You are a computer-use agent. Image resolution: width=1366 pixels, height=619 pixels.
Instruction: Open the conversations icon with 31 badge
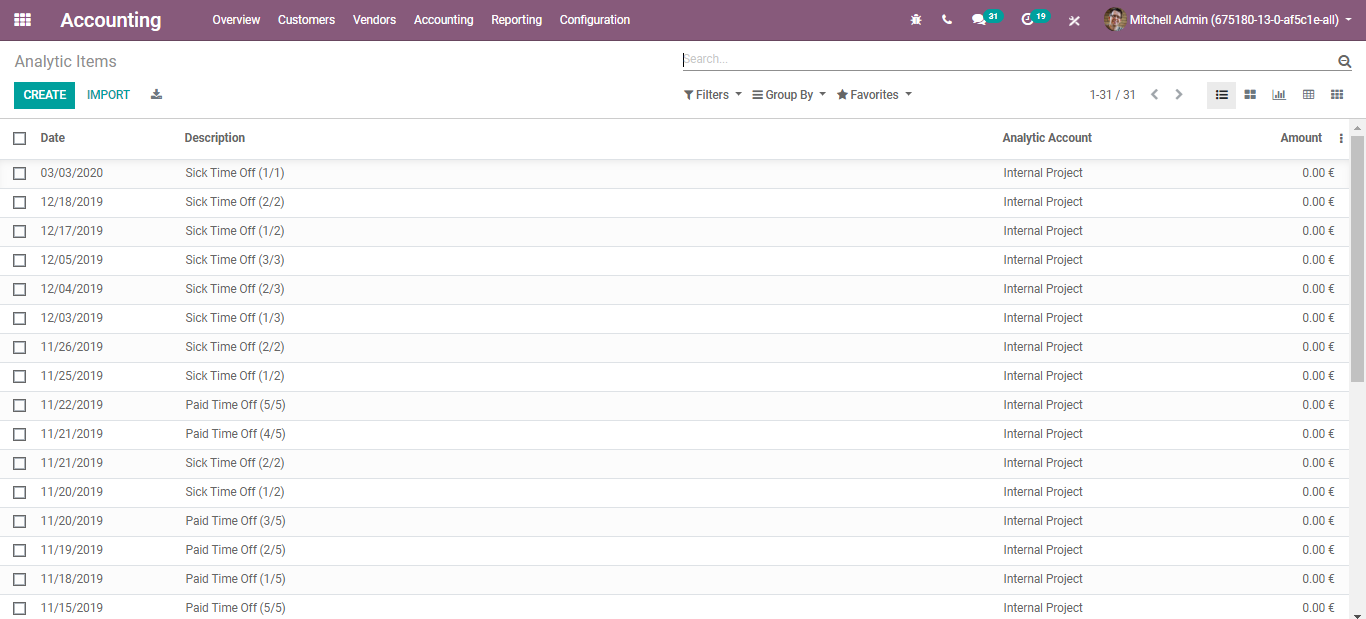[x=985, y=19]
